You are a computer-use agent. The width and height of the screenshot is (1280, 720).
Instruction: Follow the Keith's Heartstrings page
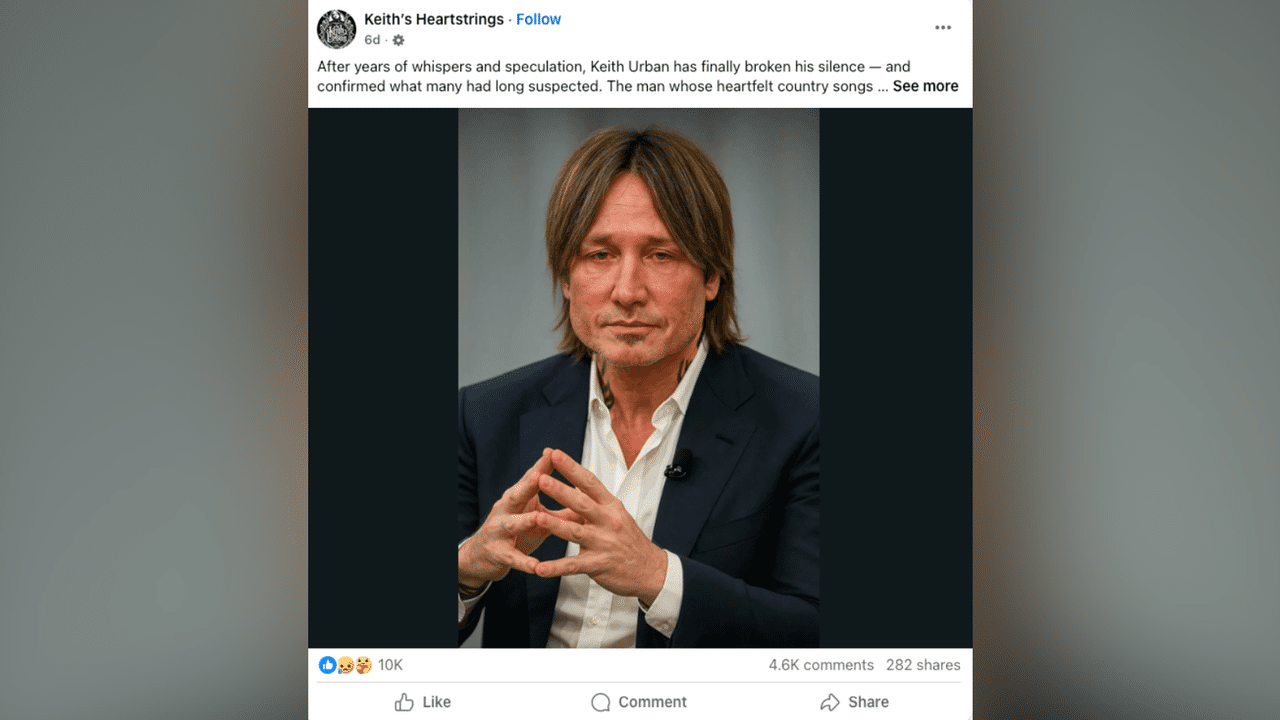(538, 19)
